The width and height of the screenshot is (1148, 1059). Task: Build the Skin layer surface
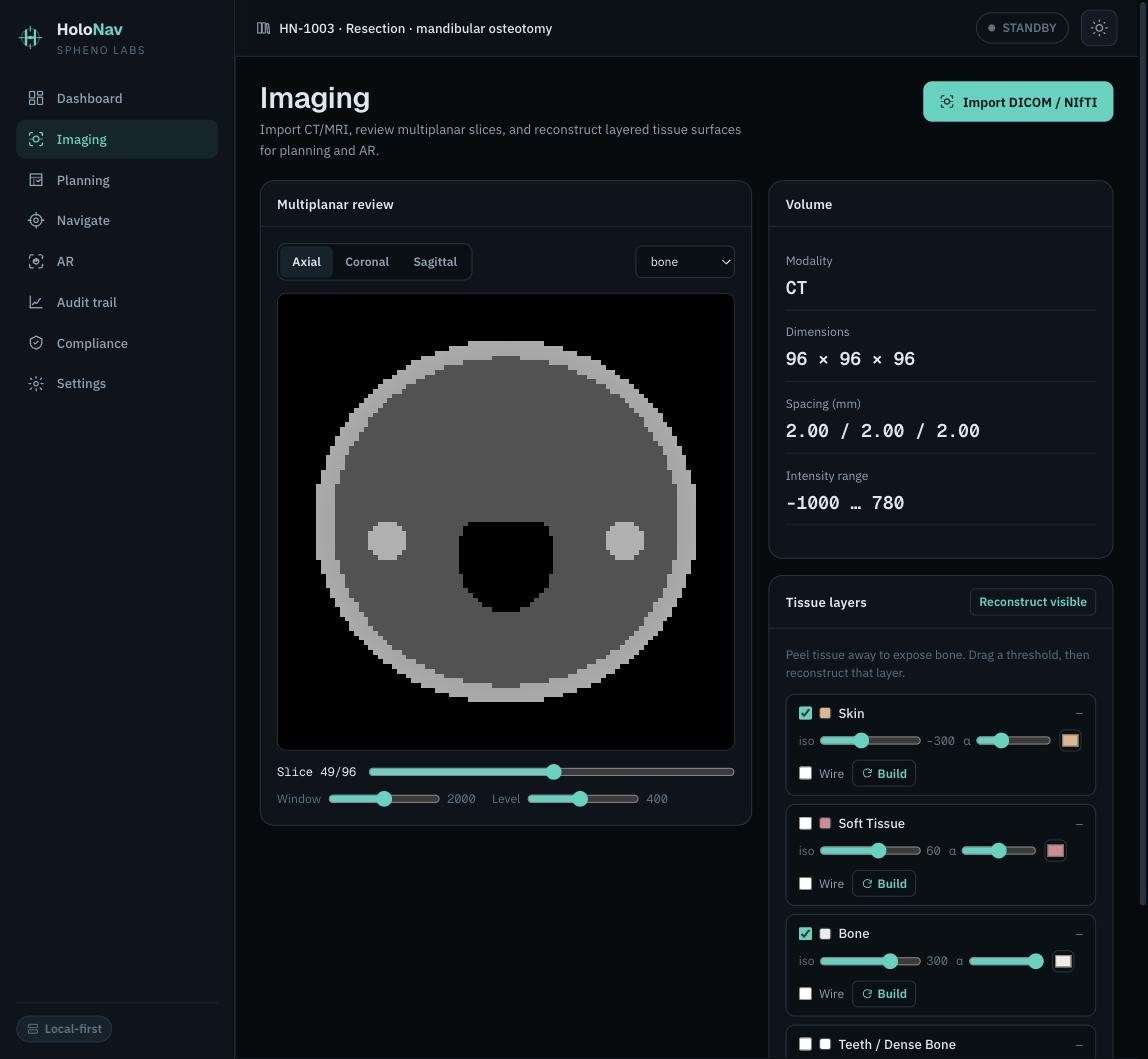click(884, 773)
